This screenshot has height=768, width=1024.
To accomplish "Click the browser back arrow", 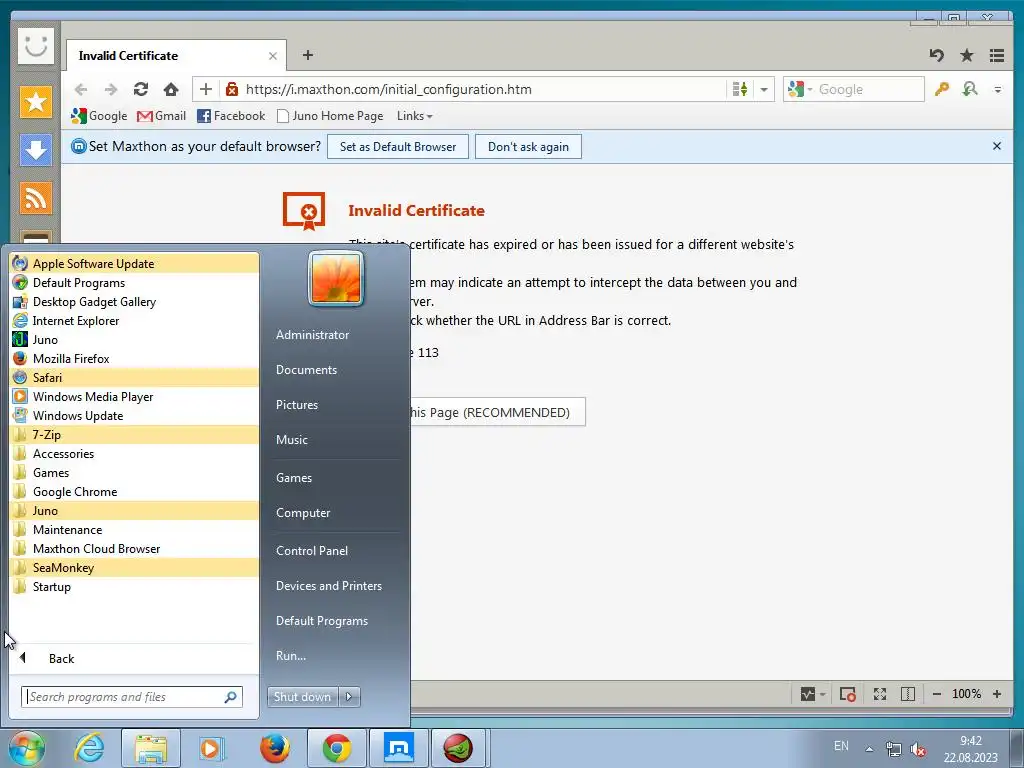I will [81, 89].
